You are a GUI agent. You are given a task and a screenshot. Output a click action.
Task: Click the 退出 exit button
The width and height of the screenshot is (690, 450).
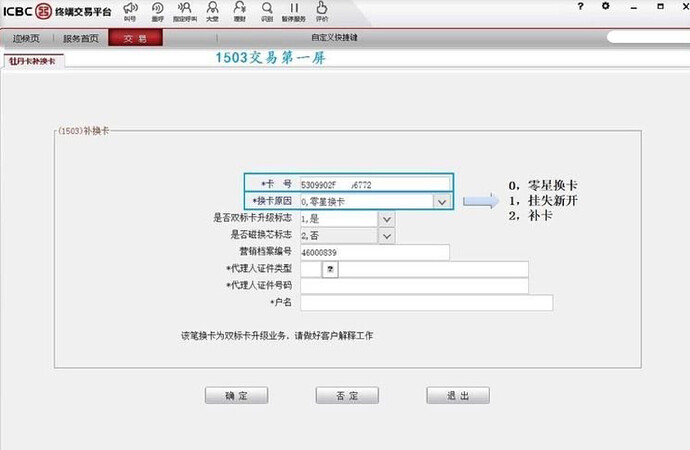click(x=458, y=395)
